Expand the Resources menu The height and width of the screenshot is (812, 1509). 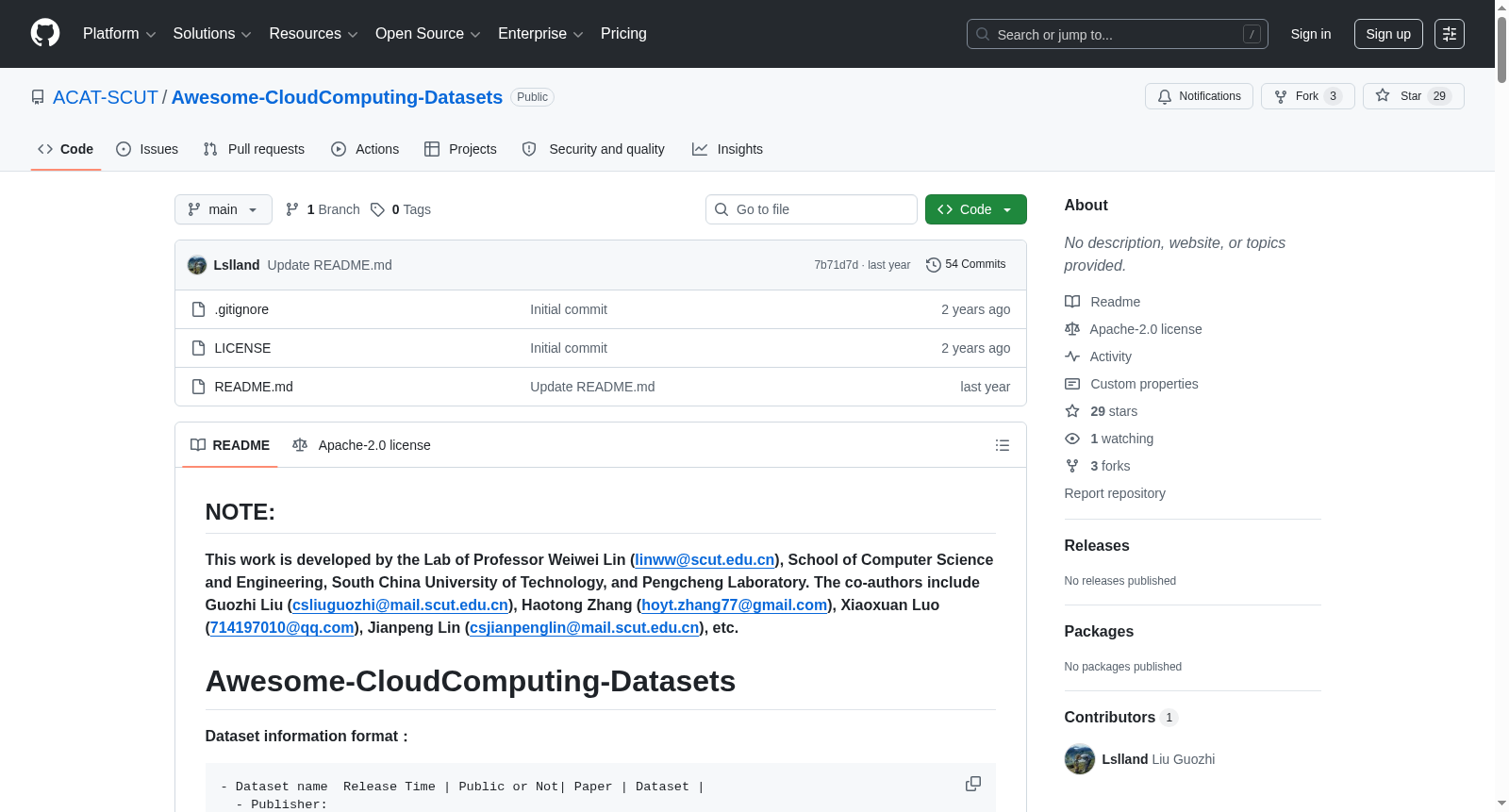coord(313,34)
